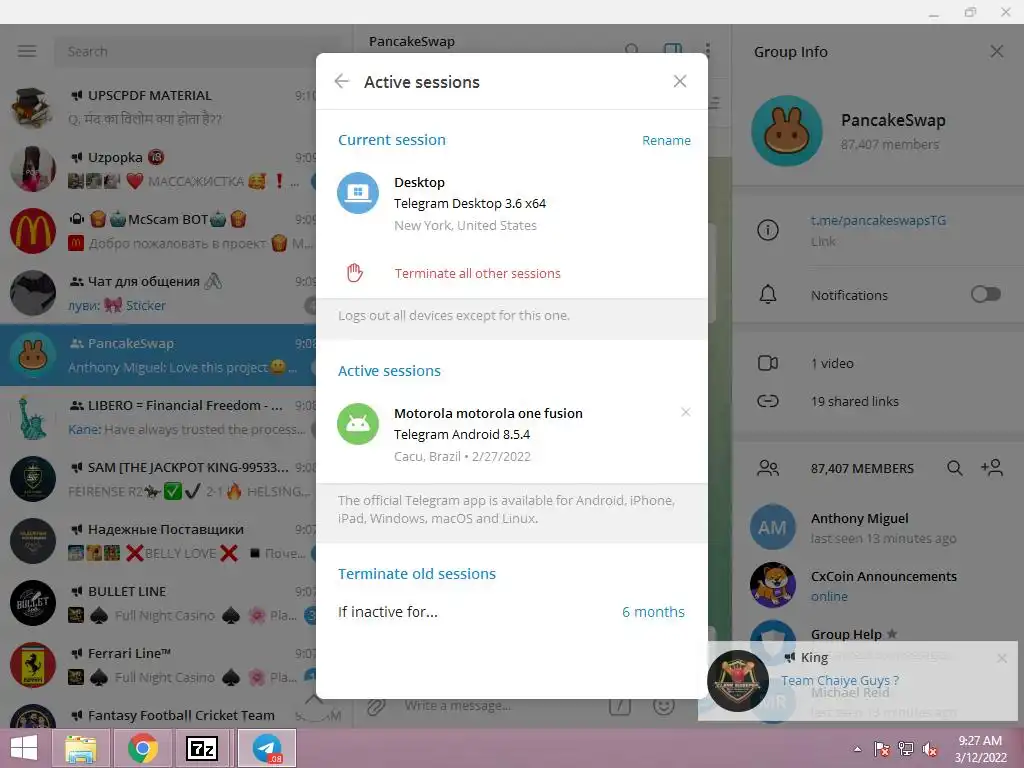Screen dimensions: 1024x768
Task: Open the Windows Start button
Action: point(24,748)
